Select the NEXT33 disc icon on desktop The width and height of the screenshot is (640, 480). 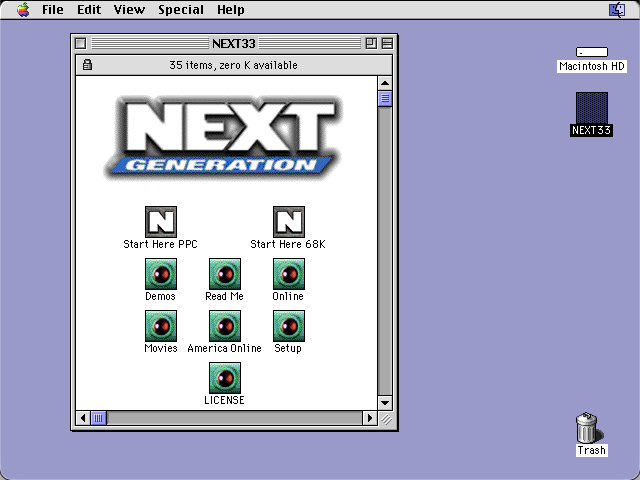[592, 108]
